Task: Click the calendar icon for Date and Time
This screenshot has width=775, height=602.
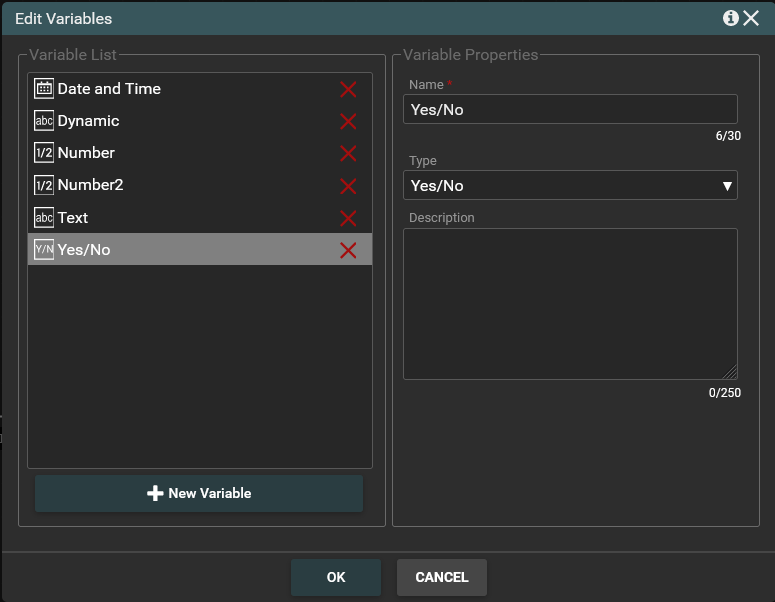Action: (44, 89)
